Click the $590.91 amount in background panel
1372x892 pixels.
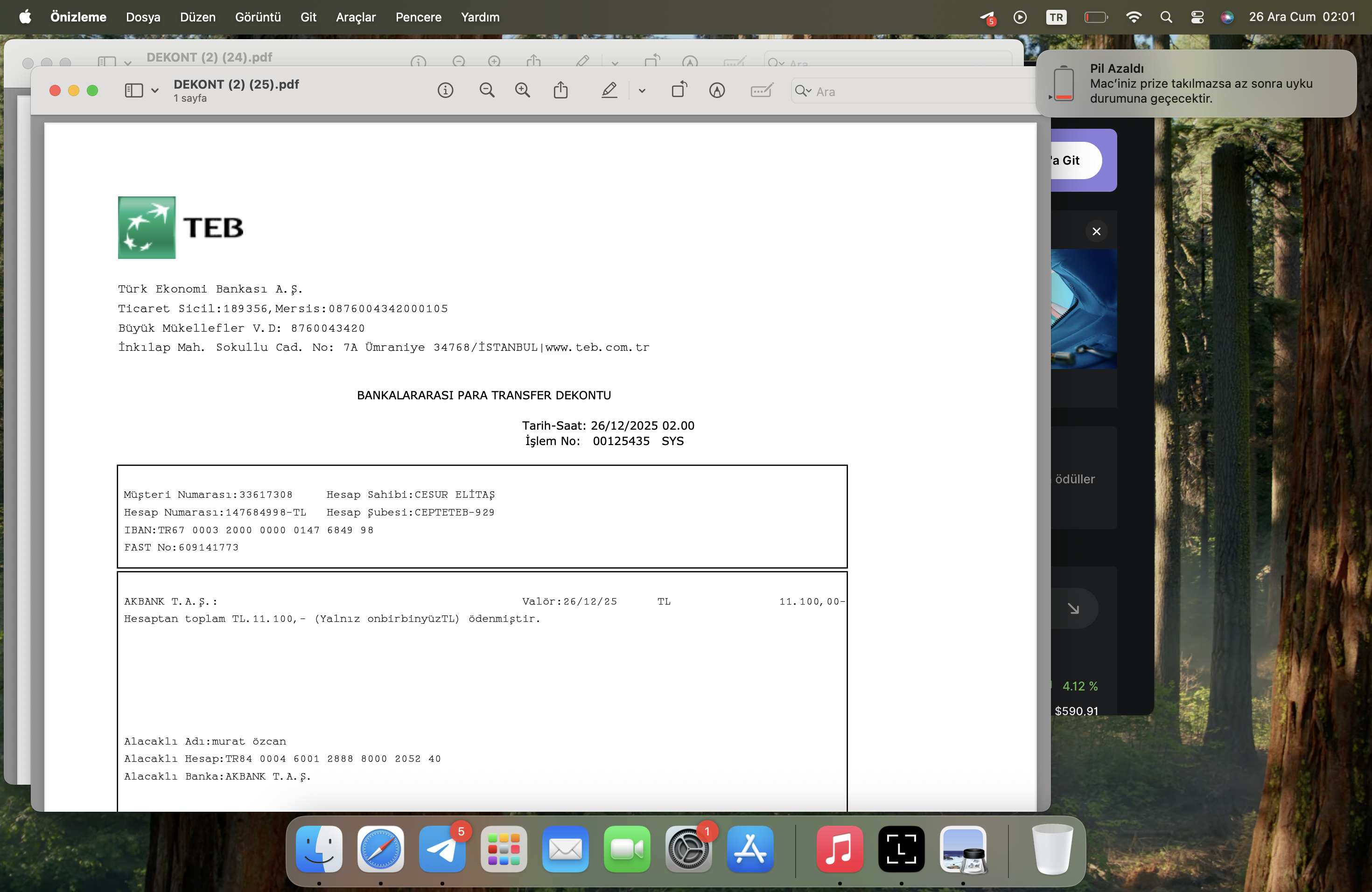coord(1076,711)
